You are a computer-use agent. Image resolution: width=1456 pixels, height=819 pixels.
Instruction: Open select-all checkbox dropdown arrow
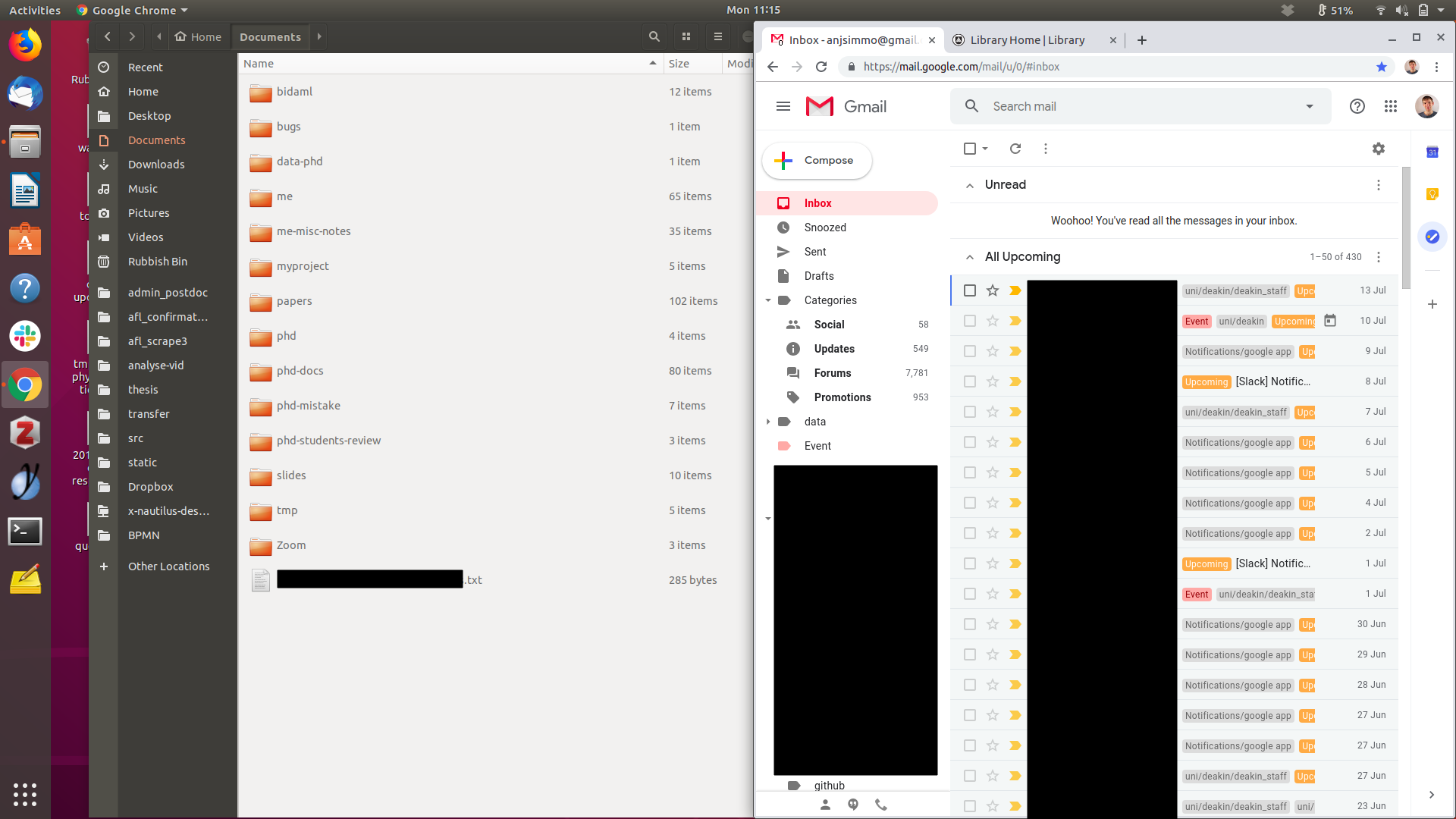pyautogui.click(x=985, y=149)
